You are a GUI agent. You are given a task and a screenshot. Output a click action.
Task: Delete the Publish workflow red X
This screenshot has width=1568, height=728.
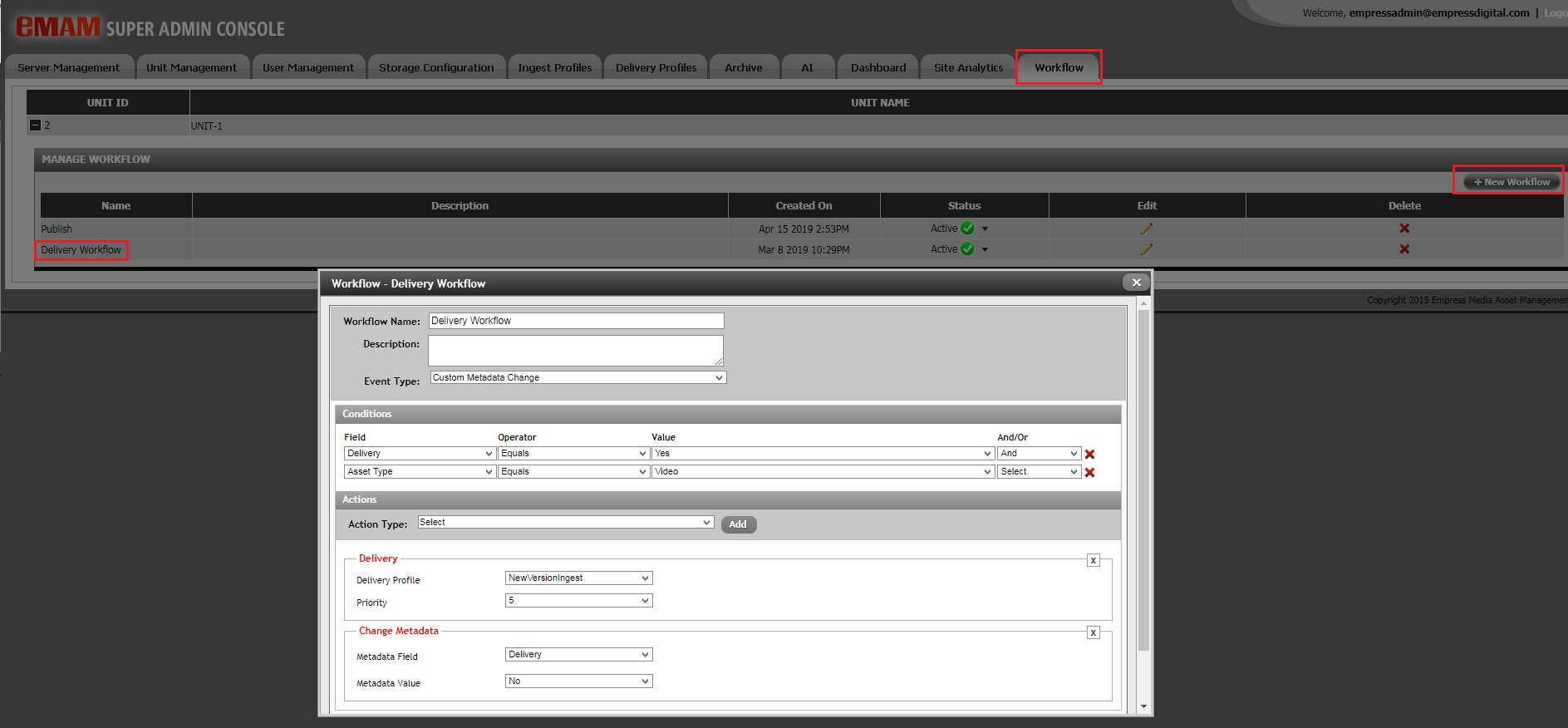pos(1404,229)
